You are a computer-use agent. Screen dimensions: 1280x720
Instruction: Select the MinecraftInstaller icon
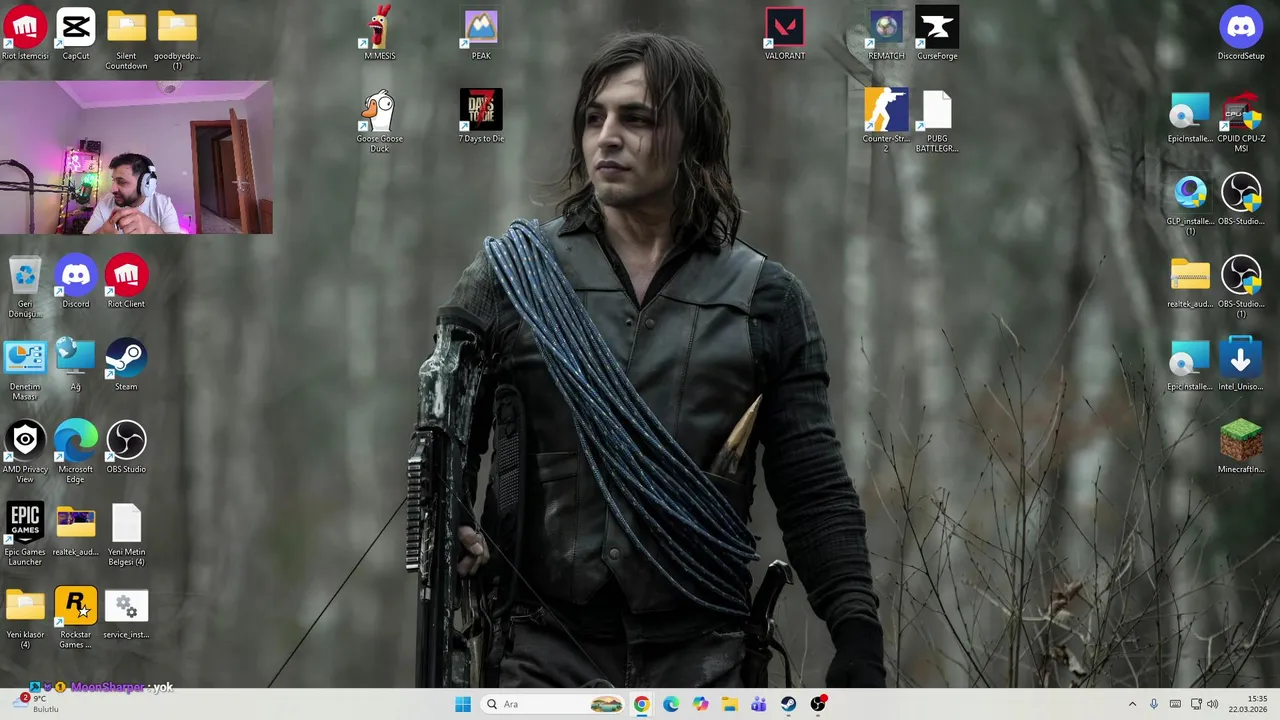click(x=1241, y=448)
